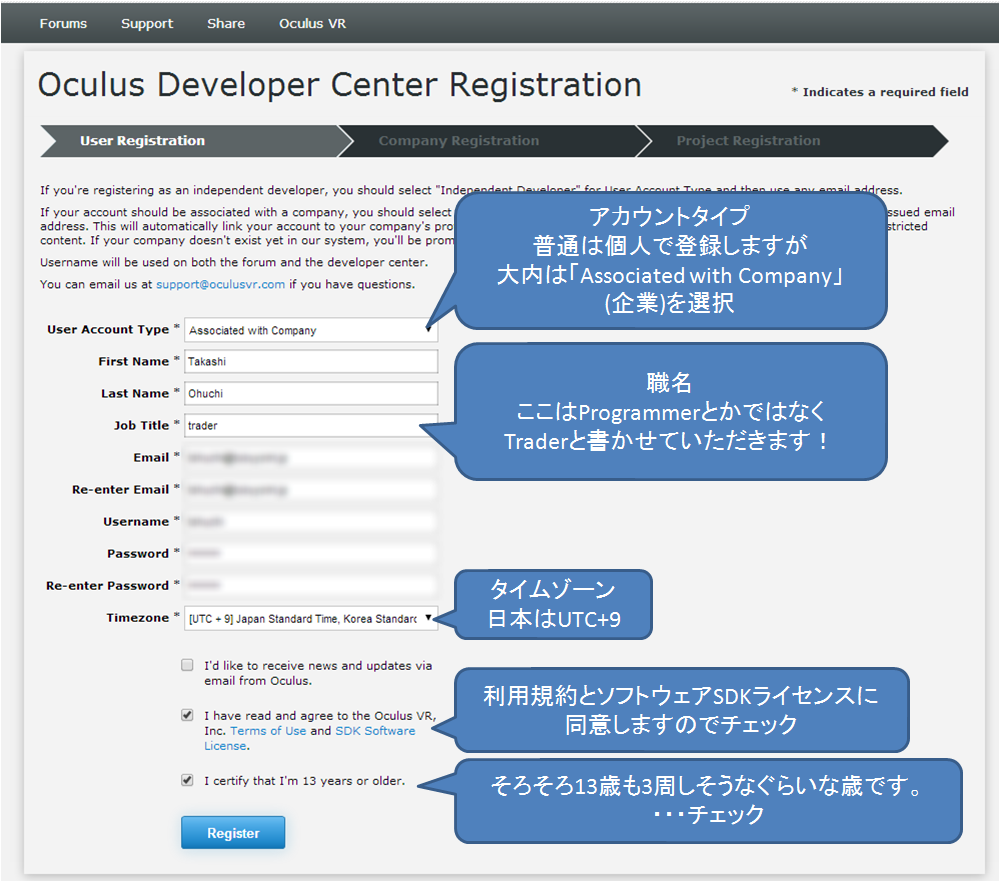Screen dimensions: 1000x882
Task: Click the Register button
Action: click(233, 833)
